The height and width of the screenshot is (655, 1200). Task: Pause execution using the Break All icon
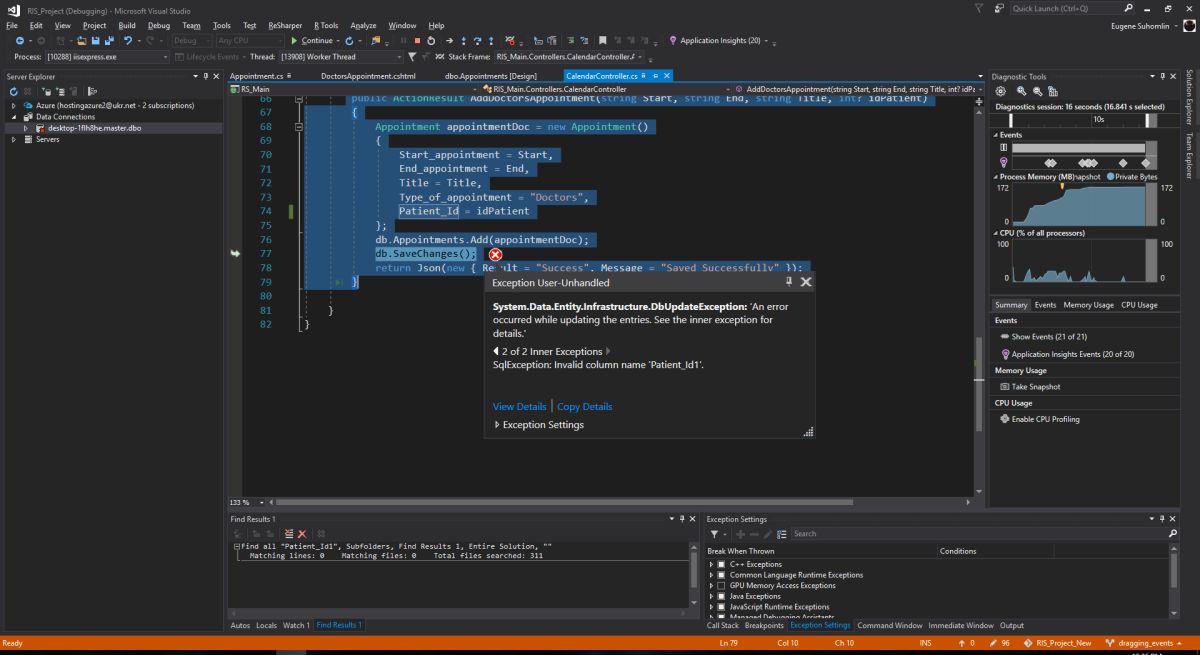[404, 41]
